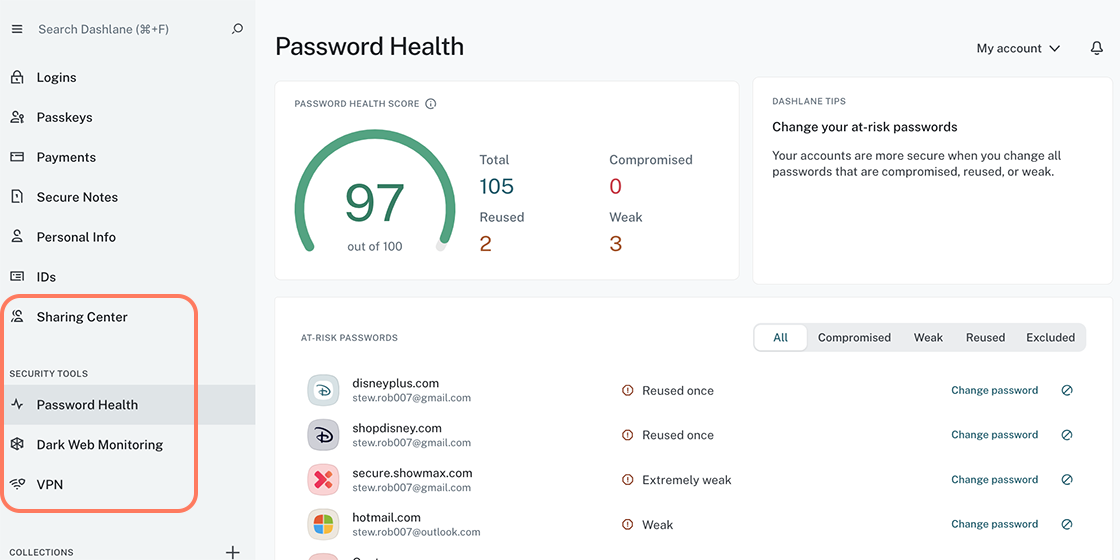Screen dimensions: 1120x560
Task: Click the Extremely weak status text
Action: pyautogui.click(x=686, y=480)
